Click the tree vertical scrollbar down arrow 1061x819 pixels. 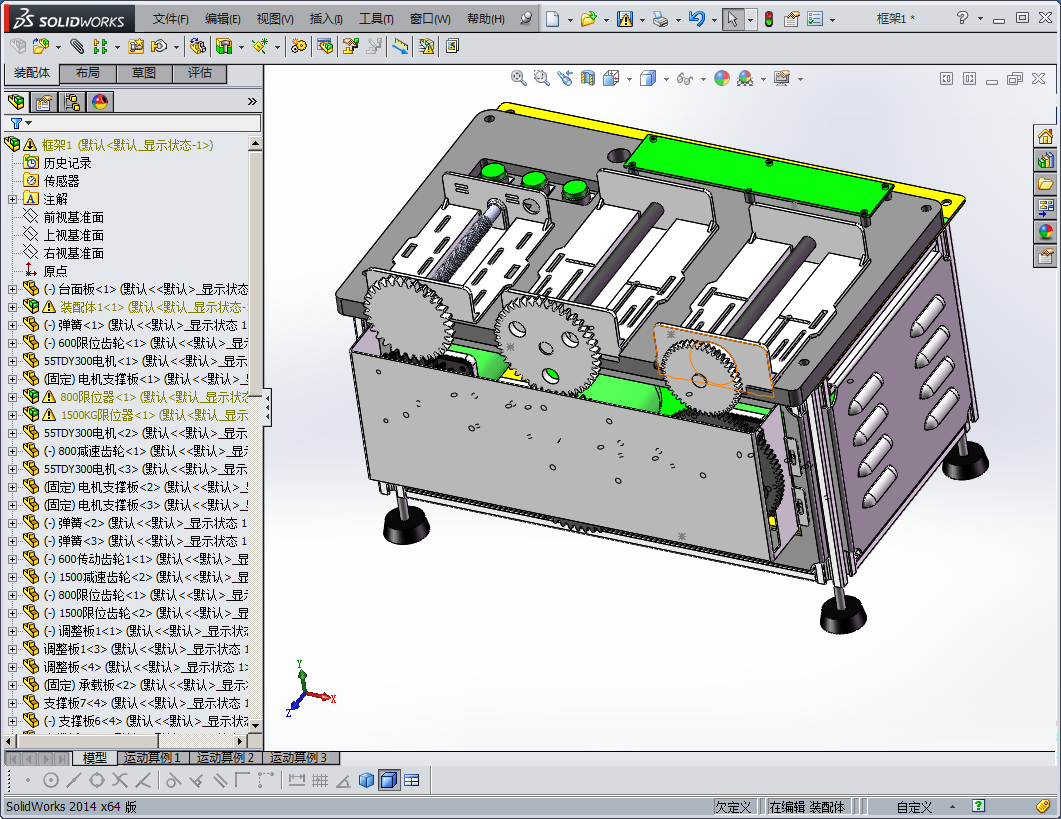[255, 725]
